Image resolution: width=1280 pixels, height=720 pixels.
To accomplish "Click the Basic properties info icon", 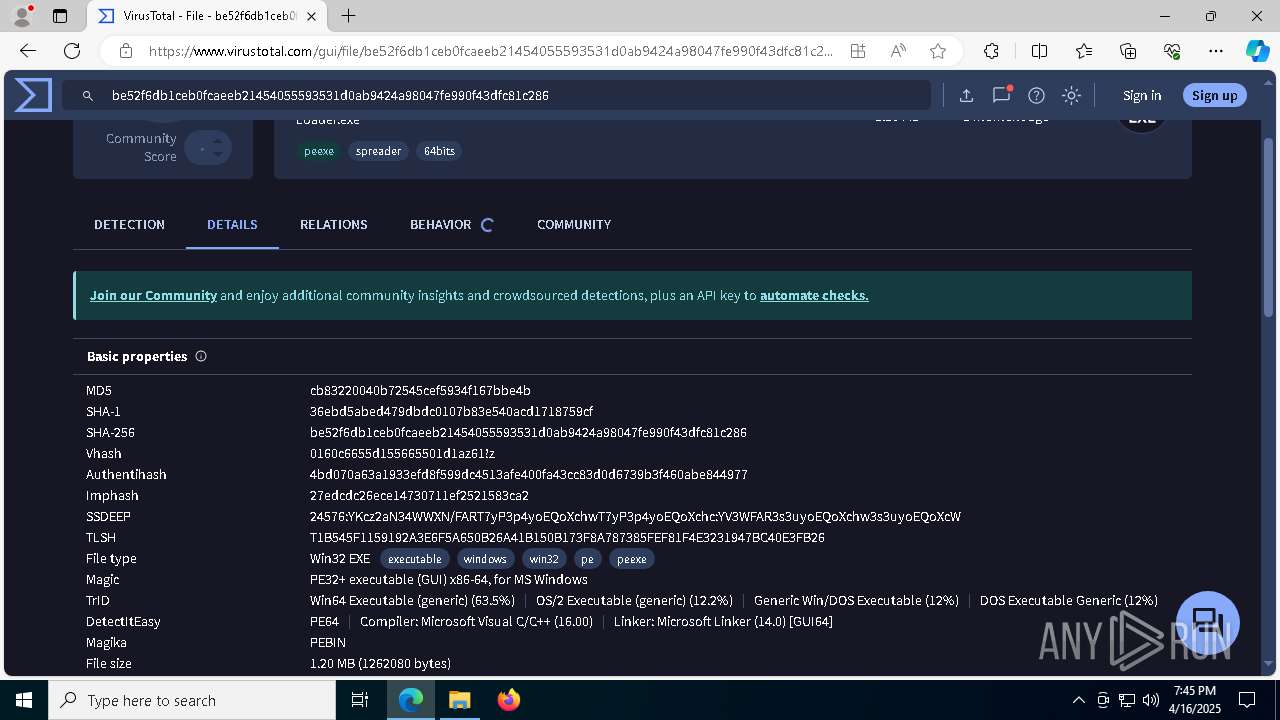I will tap(201, 356).
